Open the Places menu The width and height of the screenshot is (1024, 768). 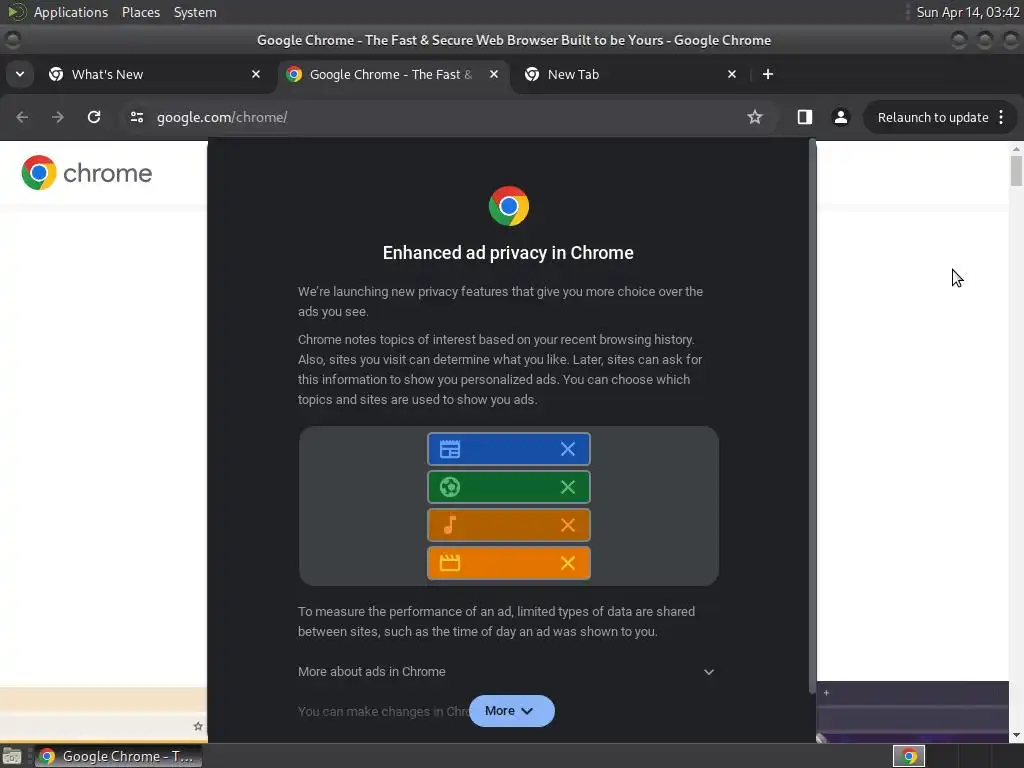point(141,12)
